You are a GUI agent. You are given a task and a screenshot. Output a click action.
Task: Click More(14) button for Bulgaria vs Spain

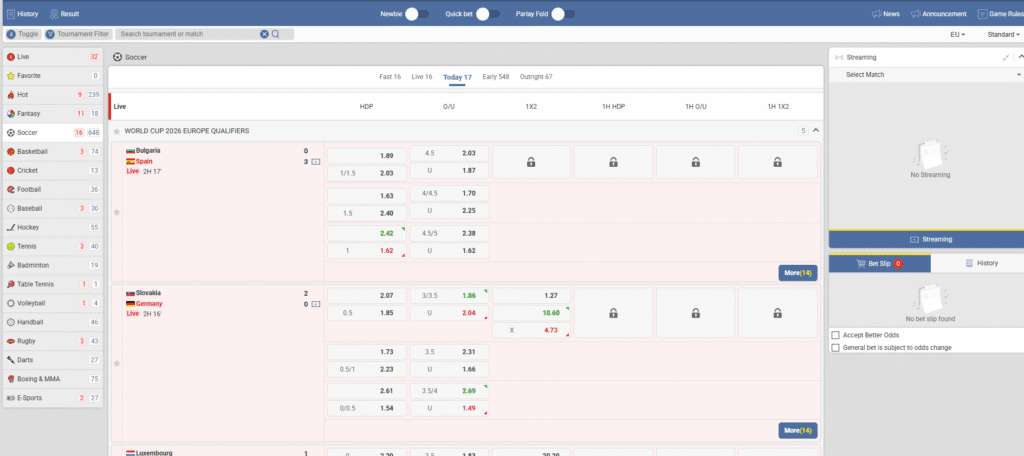(x=797, y=272)
